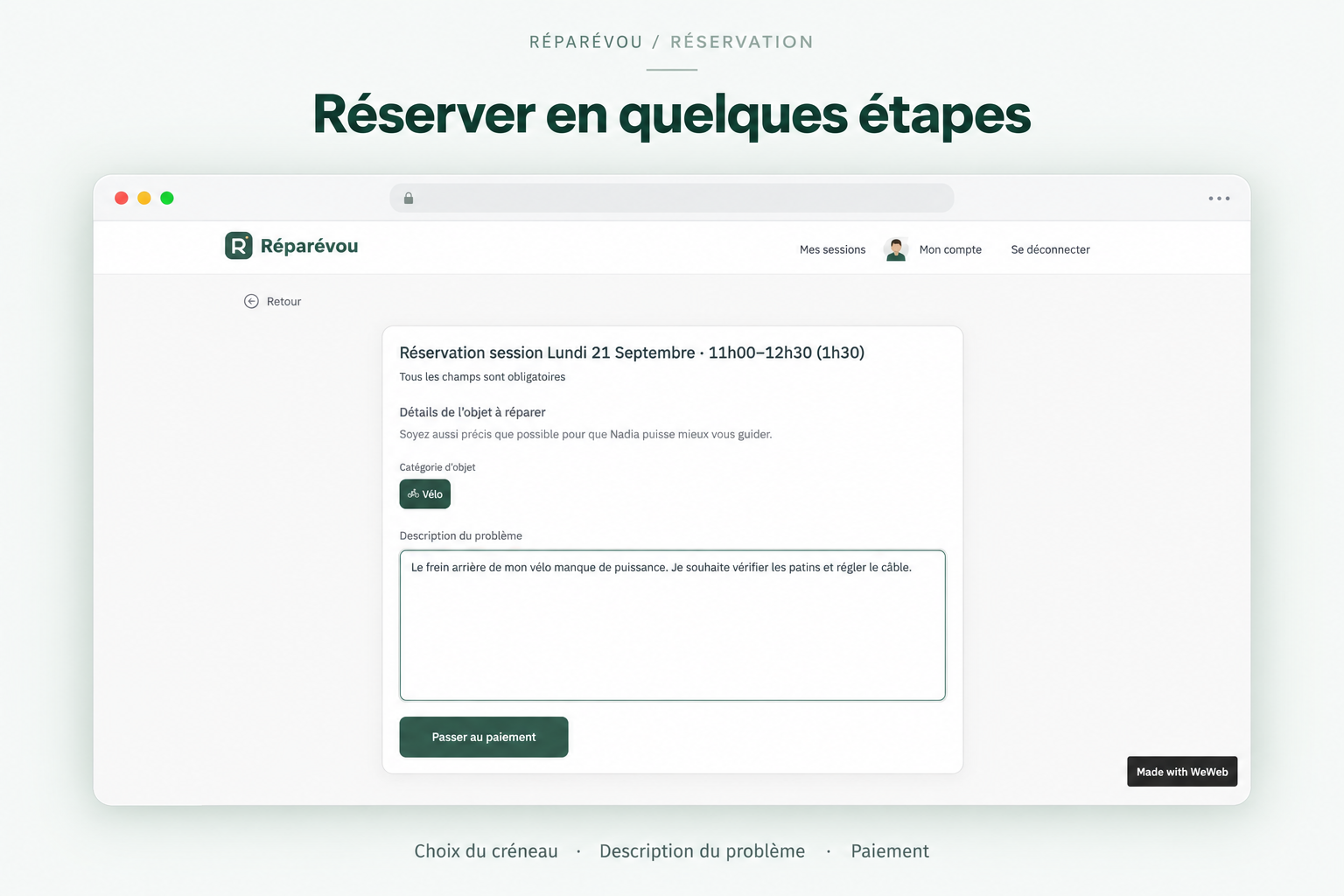Click the padlock icon in address bar
Viewport: 1344px width, 896px height.
pos(409,199)
